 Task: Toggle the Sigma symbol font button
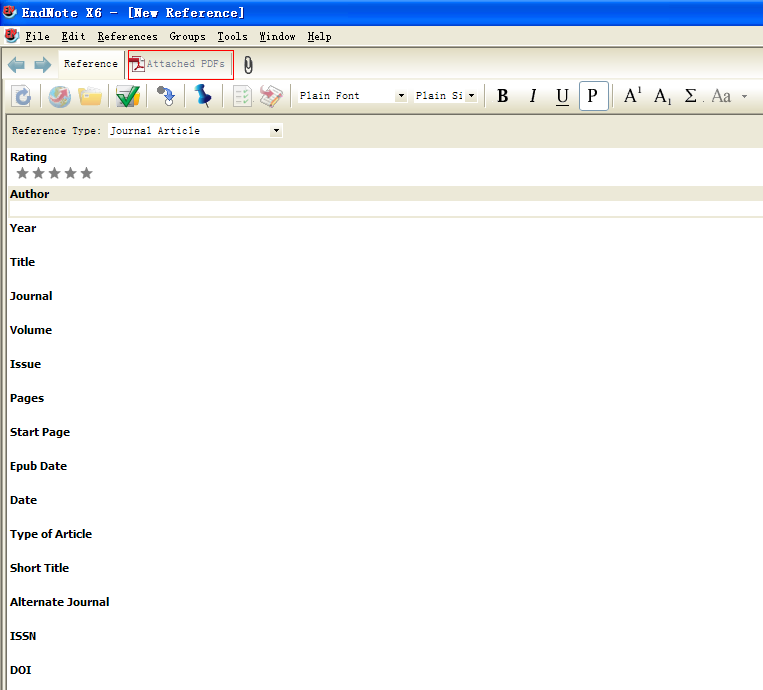click(x=691, y=96)
